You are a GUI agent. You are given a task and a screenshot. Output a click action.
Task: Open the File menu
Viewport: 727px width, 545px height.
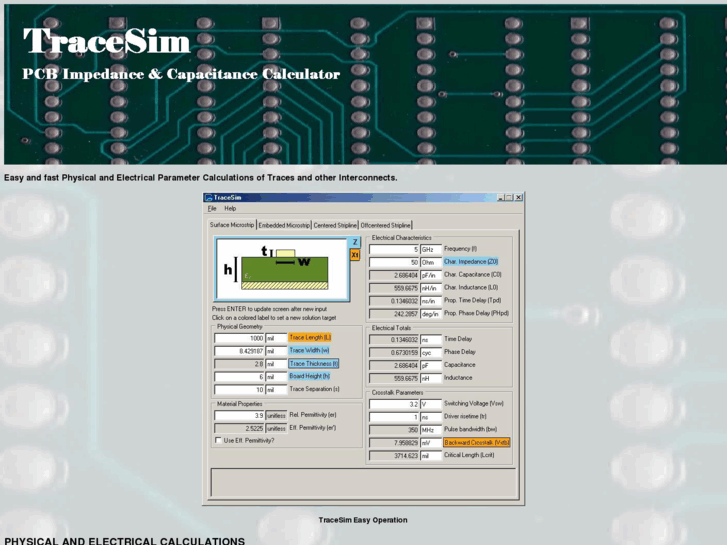click(211, 209)
